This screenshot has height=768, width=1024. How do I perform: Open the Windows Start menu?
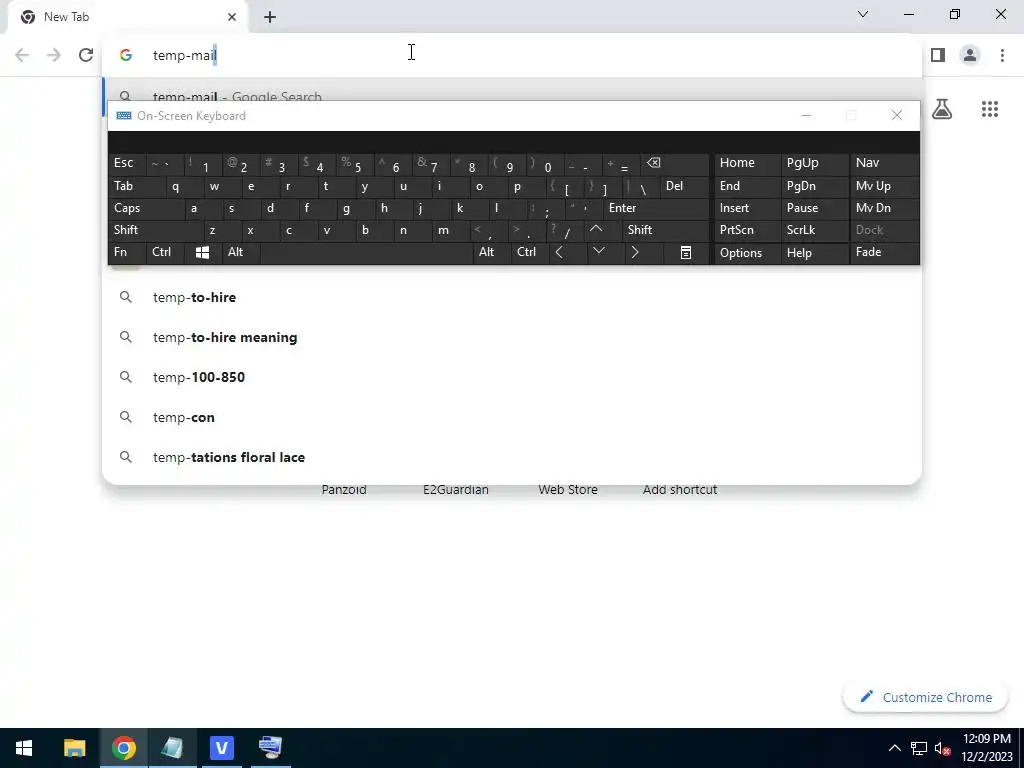pyautogui.click(x=24, y=748)
